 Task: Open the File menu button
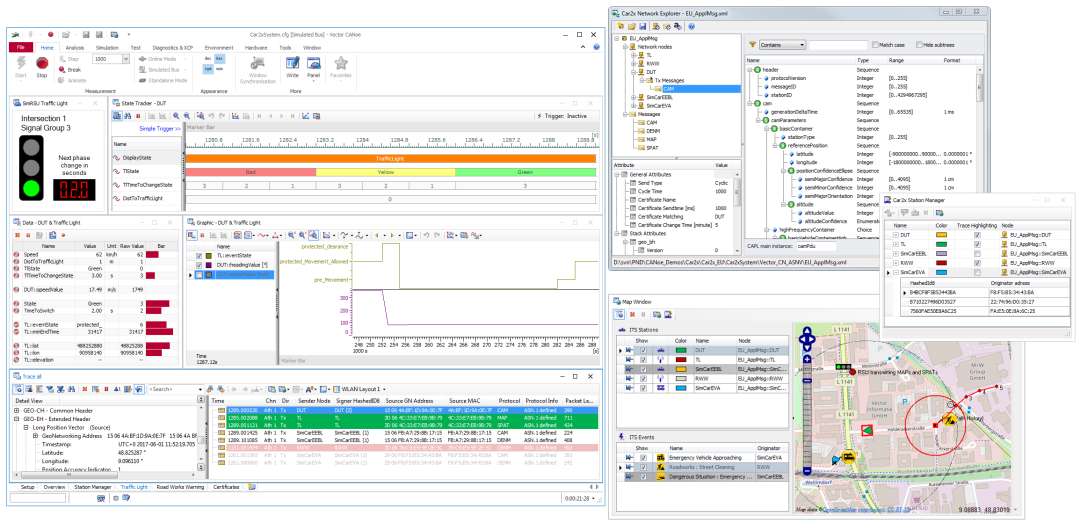(20, 47)
